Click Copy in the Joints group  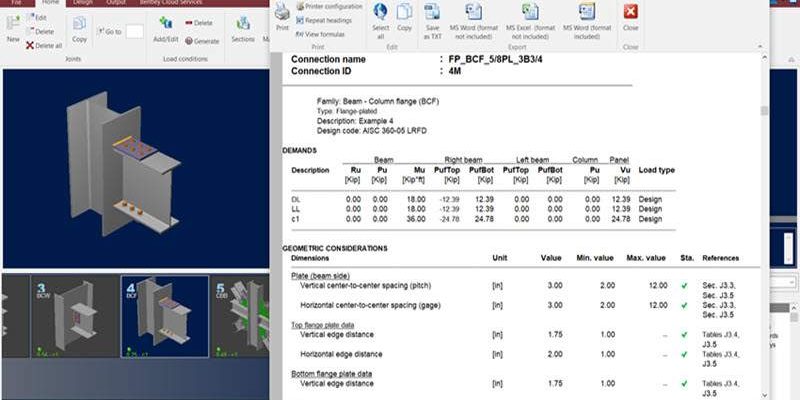point(79,29)
